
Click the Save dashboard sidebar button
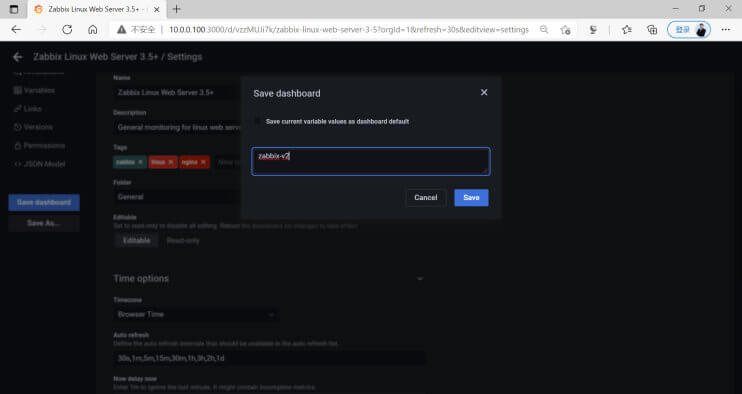44,202
